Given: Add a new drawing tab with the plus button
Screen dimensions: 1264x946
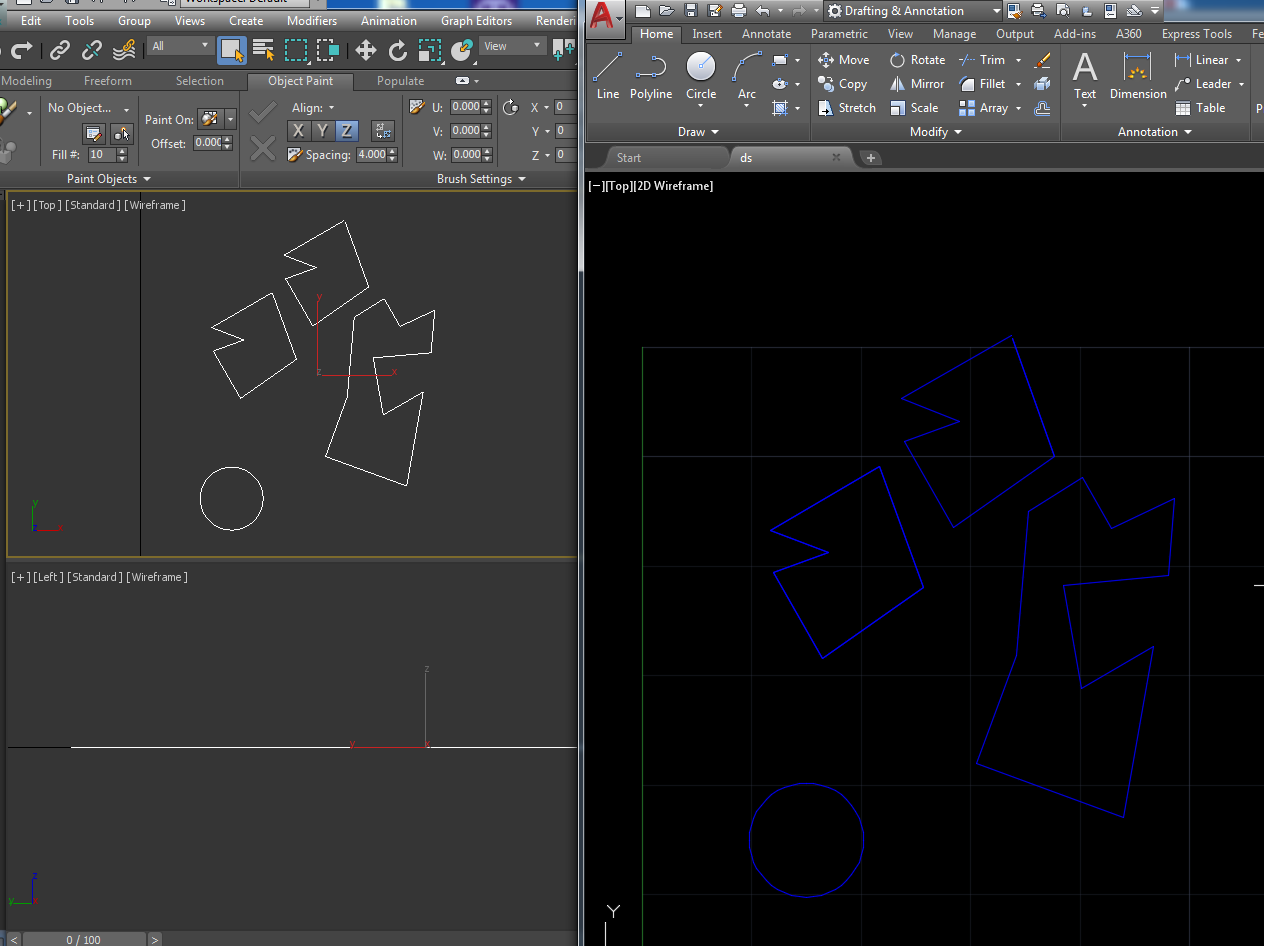Looking at the screenshot, I should pos(871,158).
